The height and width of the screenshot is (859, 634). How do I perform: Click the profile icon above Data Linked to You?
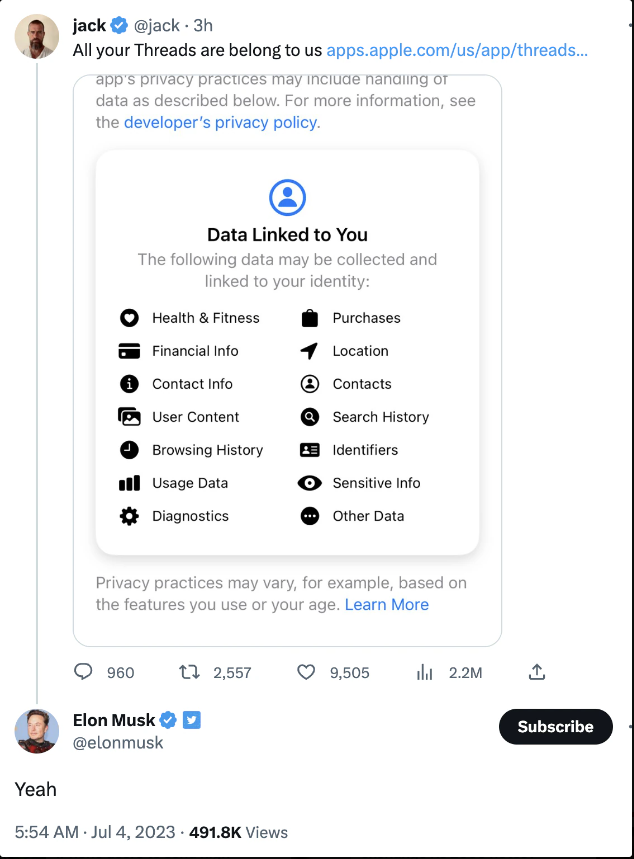tap(287, 196)
